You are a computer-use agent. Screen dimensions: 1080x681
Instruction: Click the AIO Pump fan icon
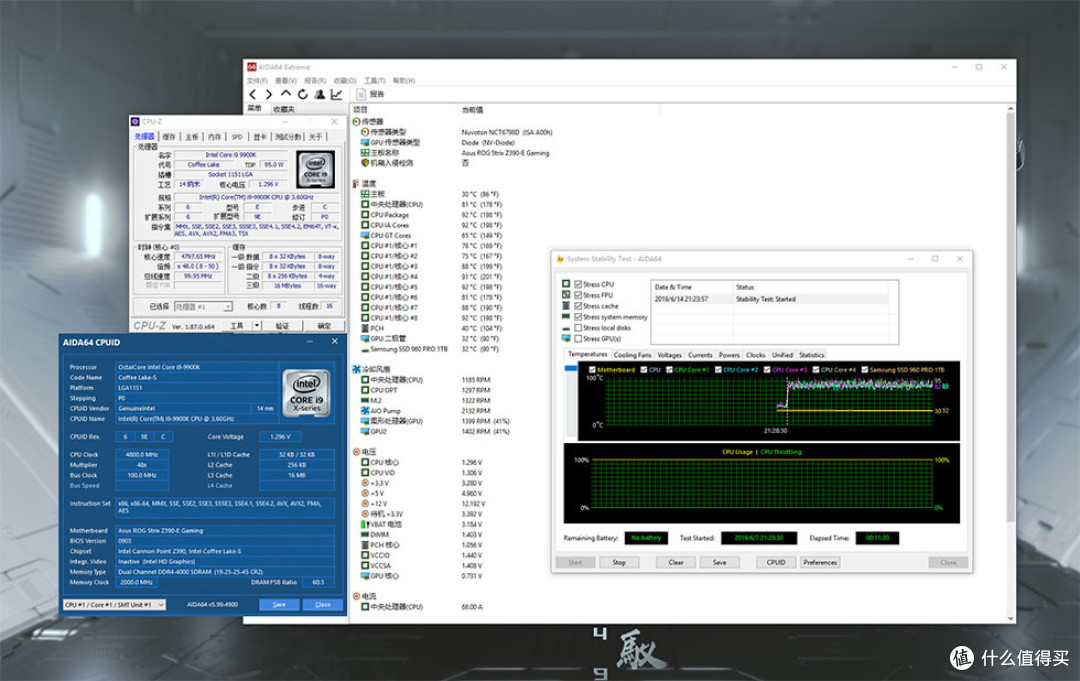click(365, 410)
